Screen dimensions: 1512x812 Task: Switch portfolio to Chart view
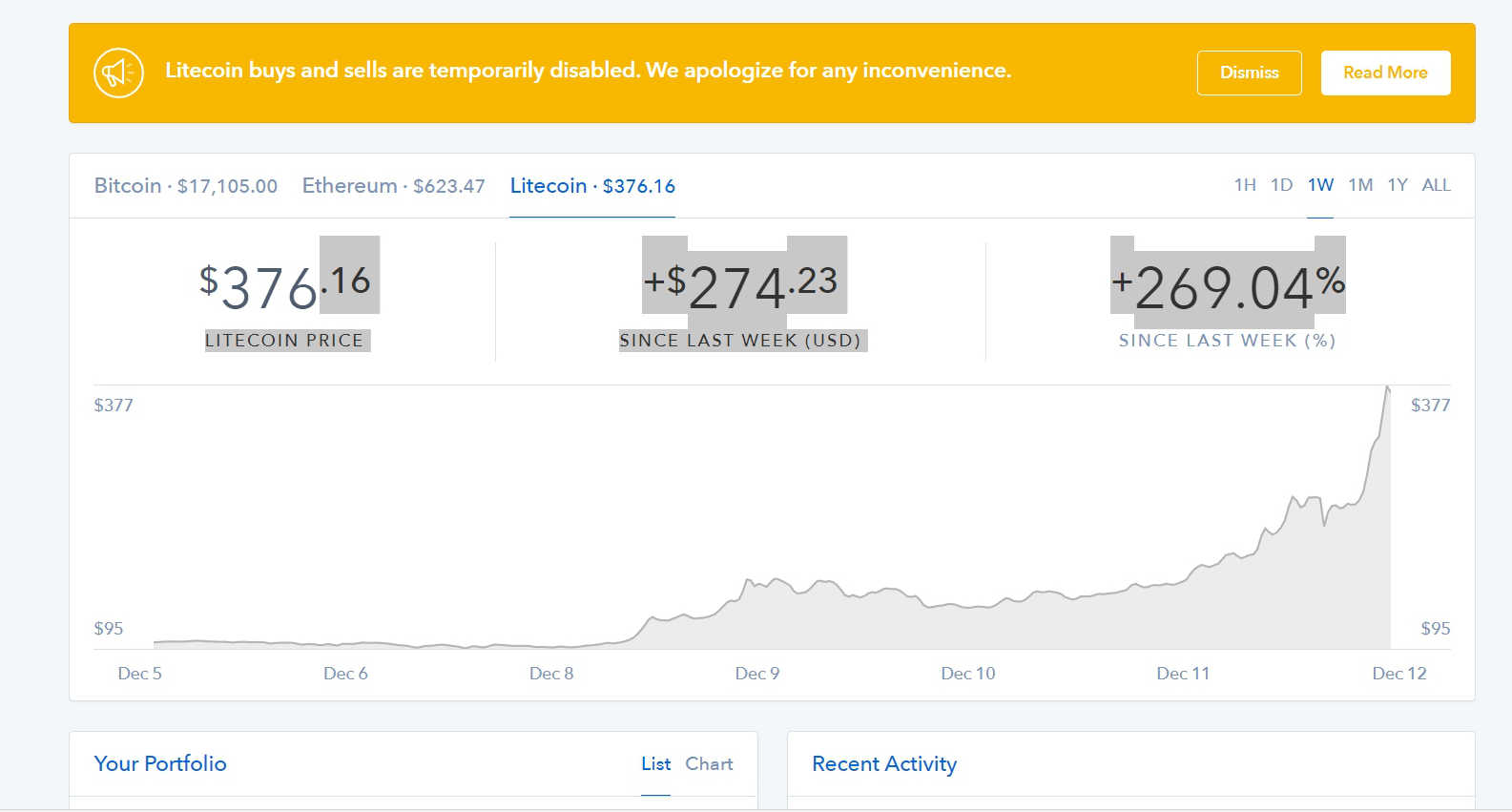click(x=709, y=763)
